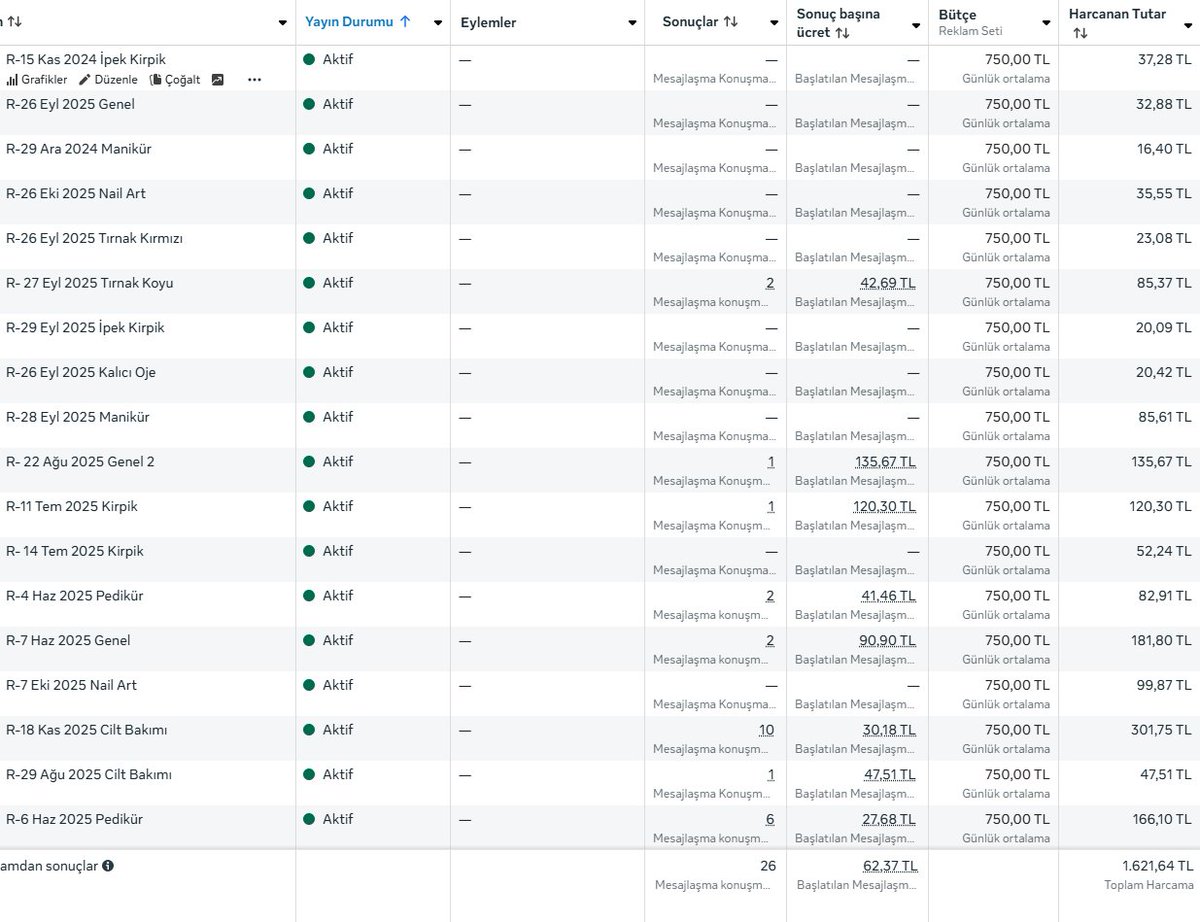Open Grafikler for R-15 Kas 2024 İpek Kirpik
1200x922 pixels.
pyautogui.click(x=37, y=80)
